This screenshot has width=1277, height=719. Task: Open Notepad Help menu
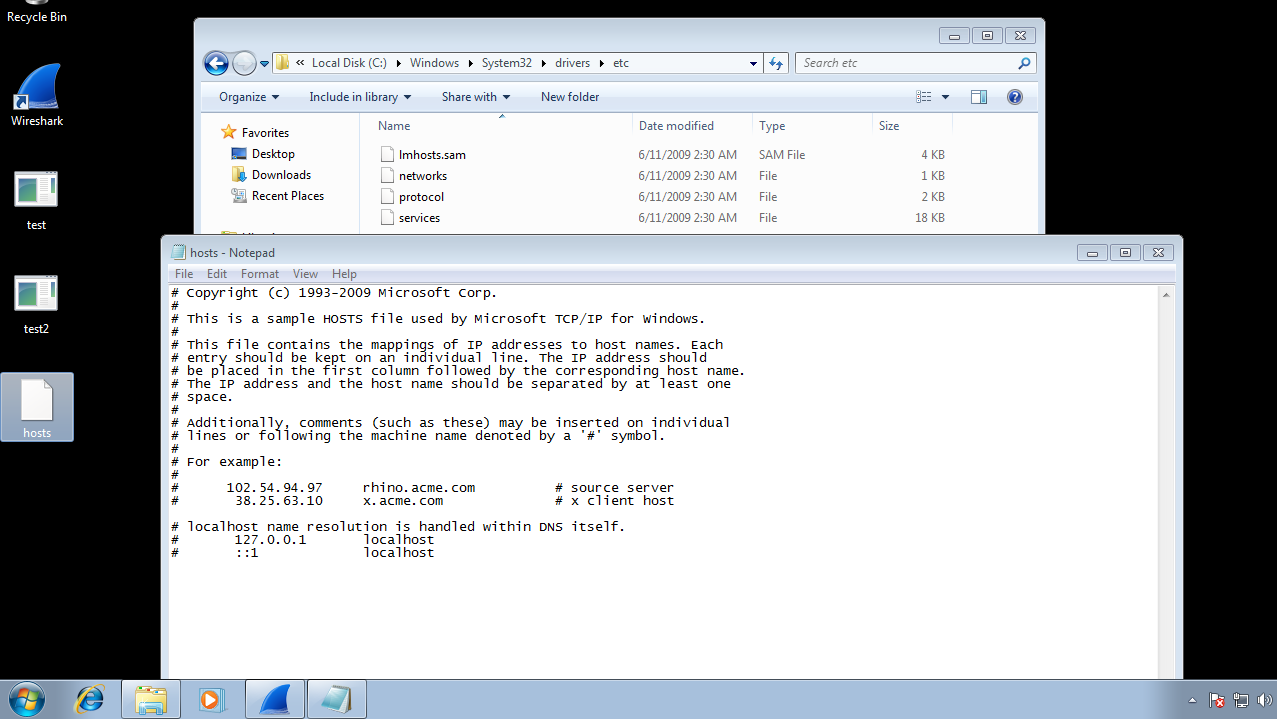[344, 274]
